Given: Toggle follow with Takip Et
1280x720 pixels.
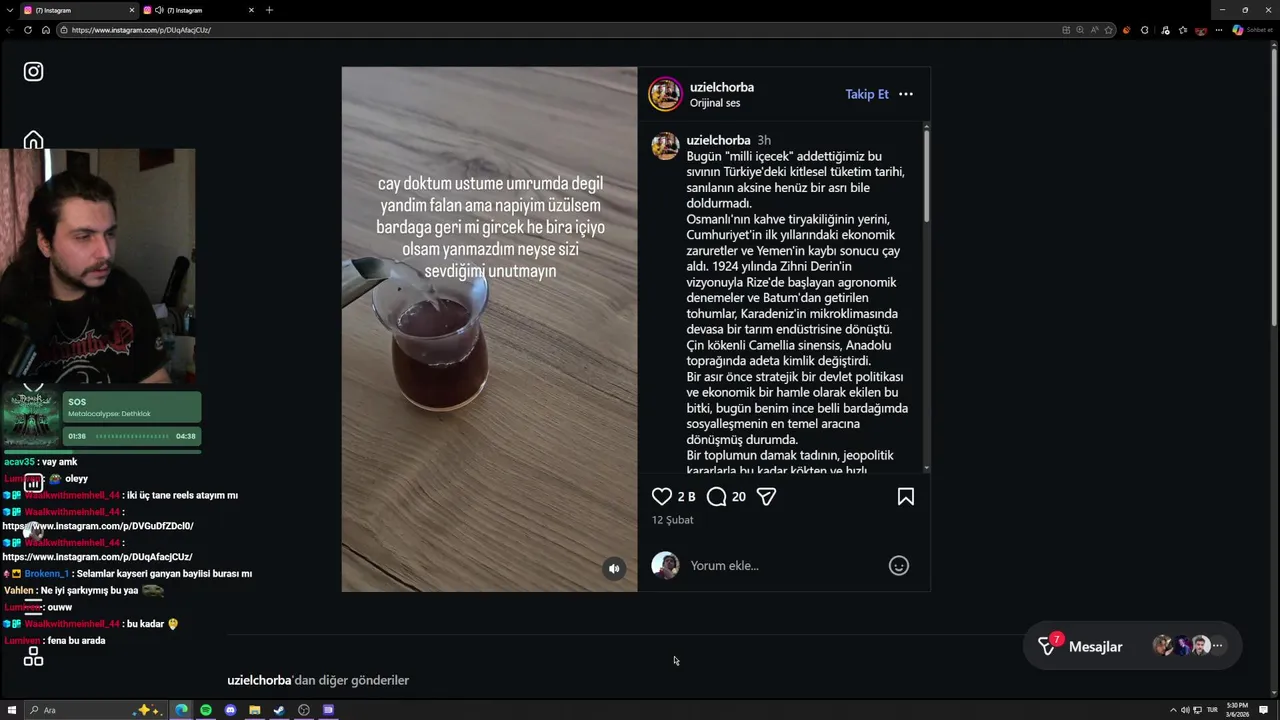Looking at the screenshot, I should coord(867,94).
